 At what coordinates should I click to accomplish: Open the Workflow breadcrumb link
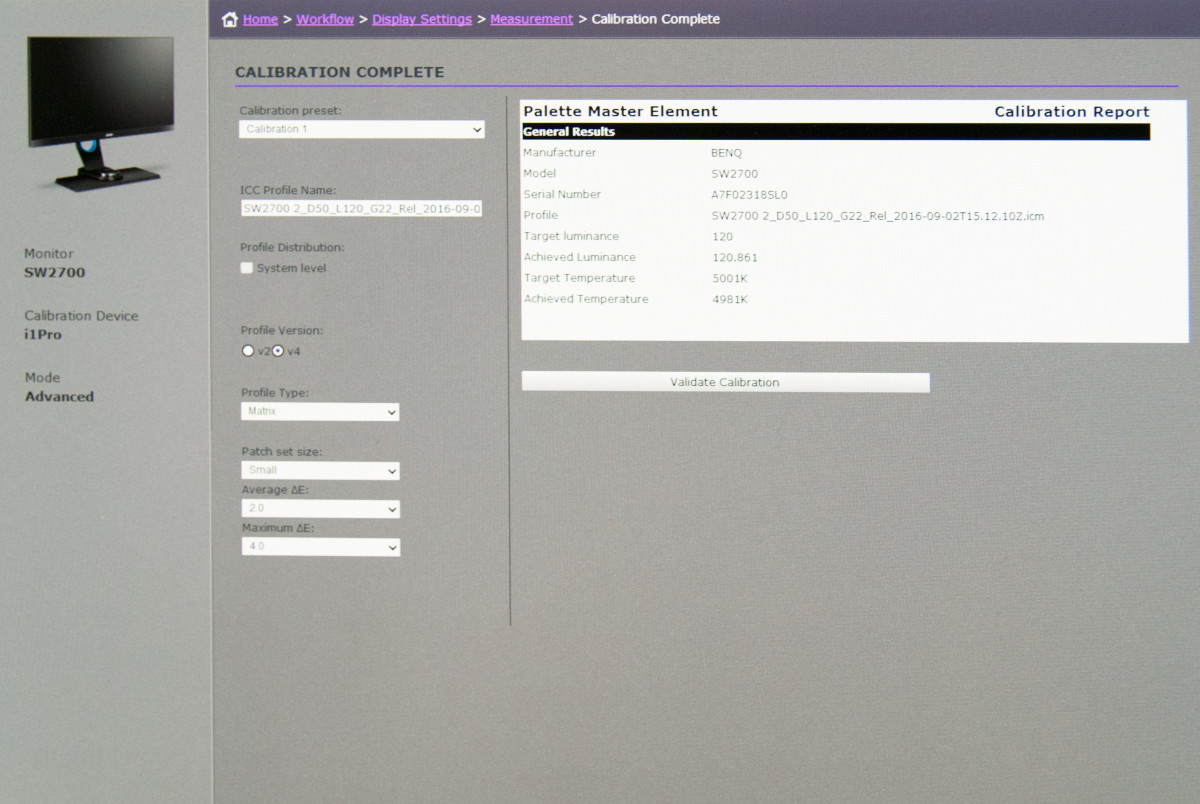click(325, 19)
